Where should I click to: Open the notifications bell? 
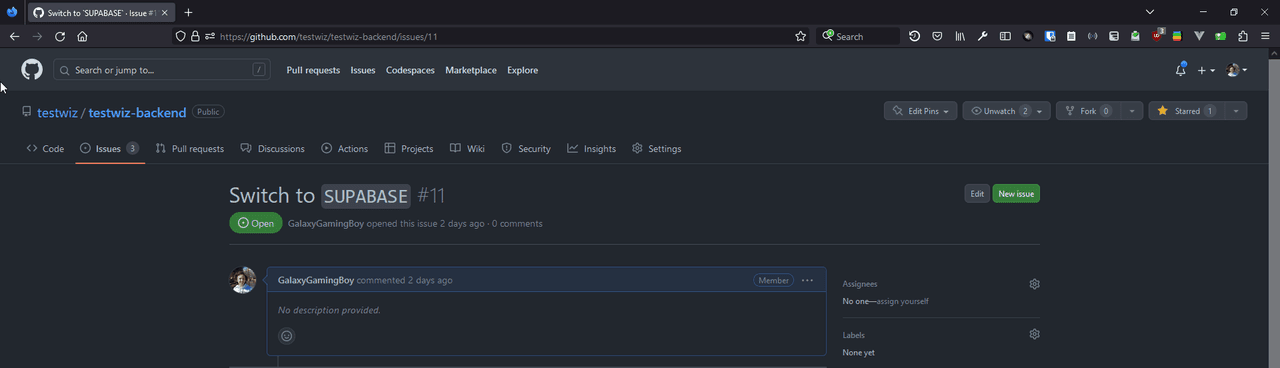[1181, 70]
